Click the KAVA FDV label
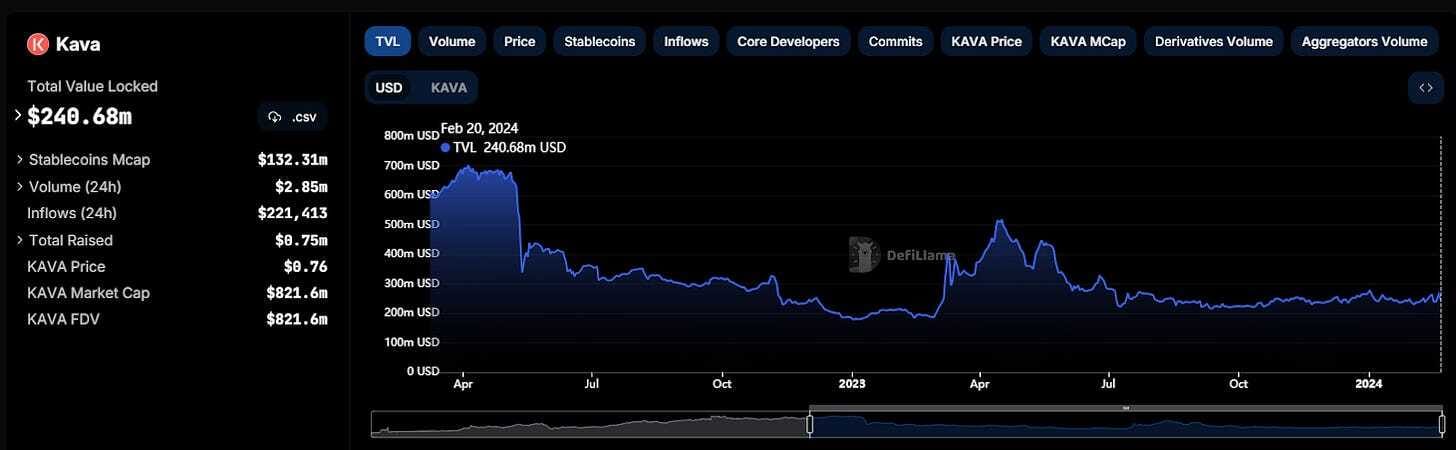Image resolution: width=1456 pixels, height=450 pixels. click(63, 320)
